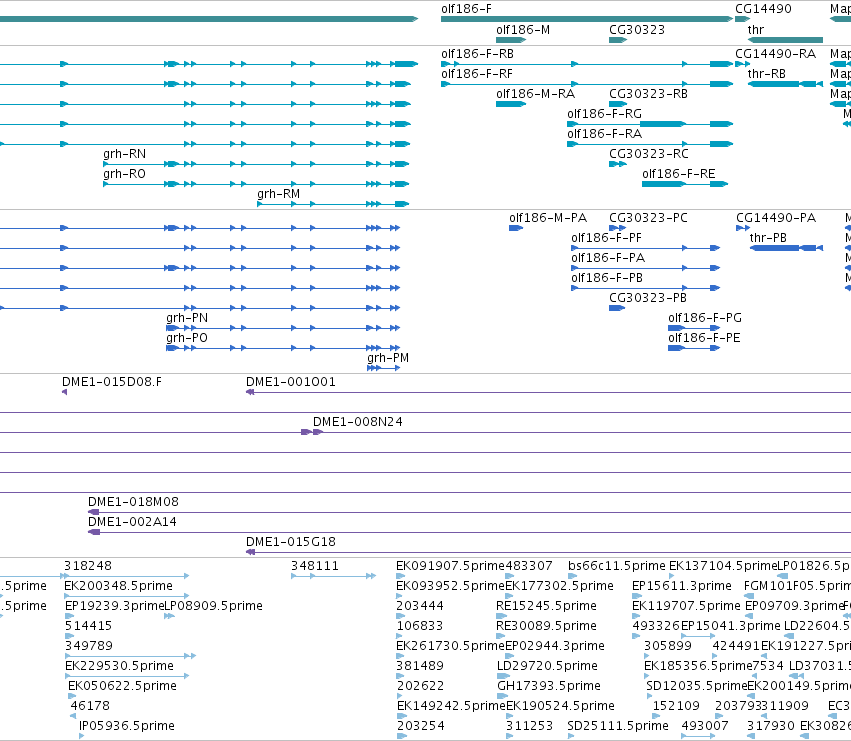
Task: Click the grh-PO protein label
Action: pyautogui.click(x=187, y=339)
